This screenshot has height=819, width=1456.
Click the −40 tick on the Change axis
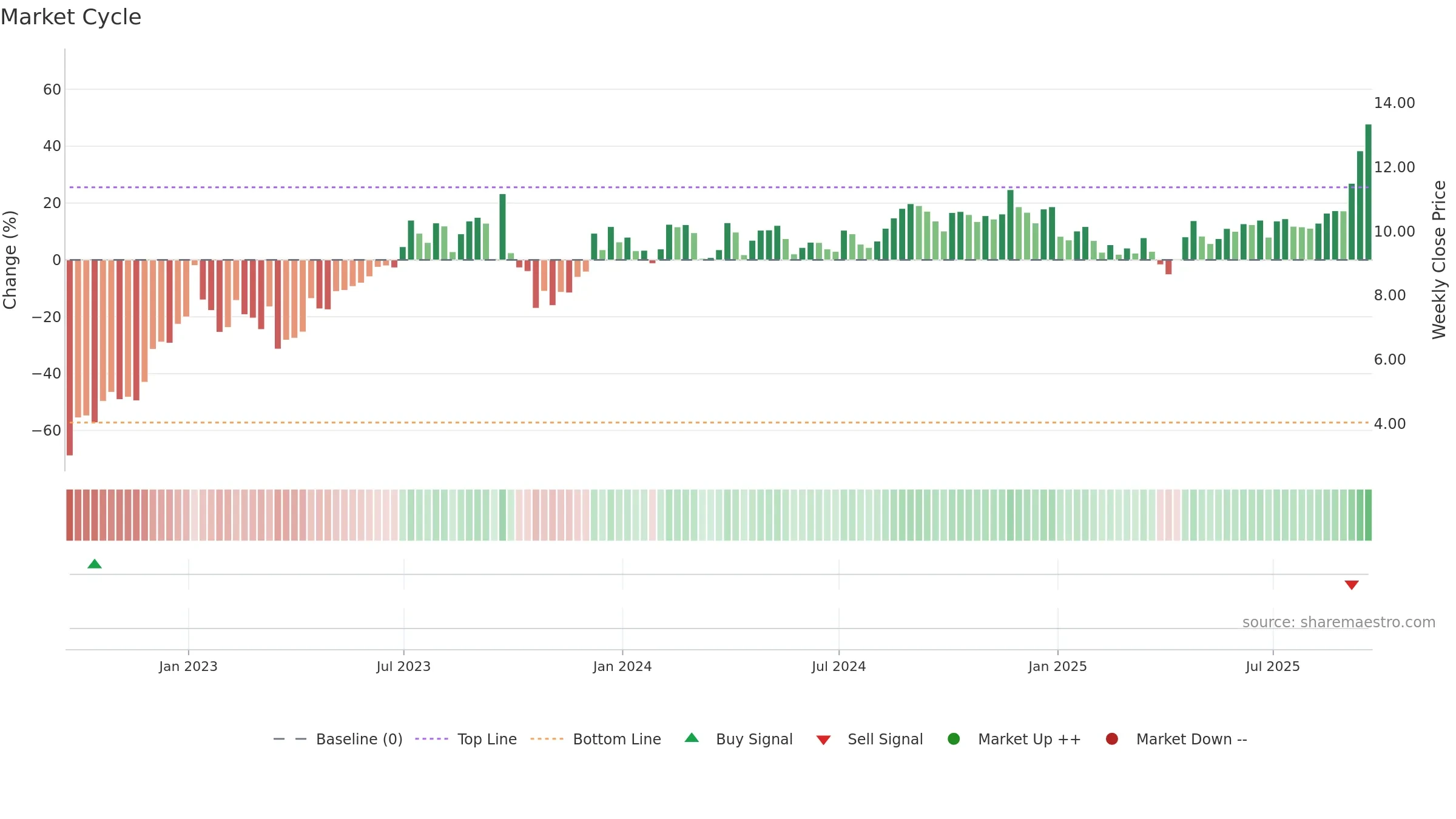pos(47,374)
